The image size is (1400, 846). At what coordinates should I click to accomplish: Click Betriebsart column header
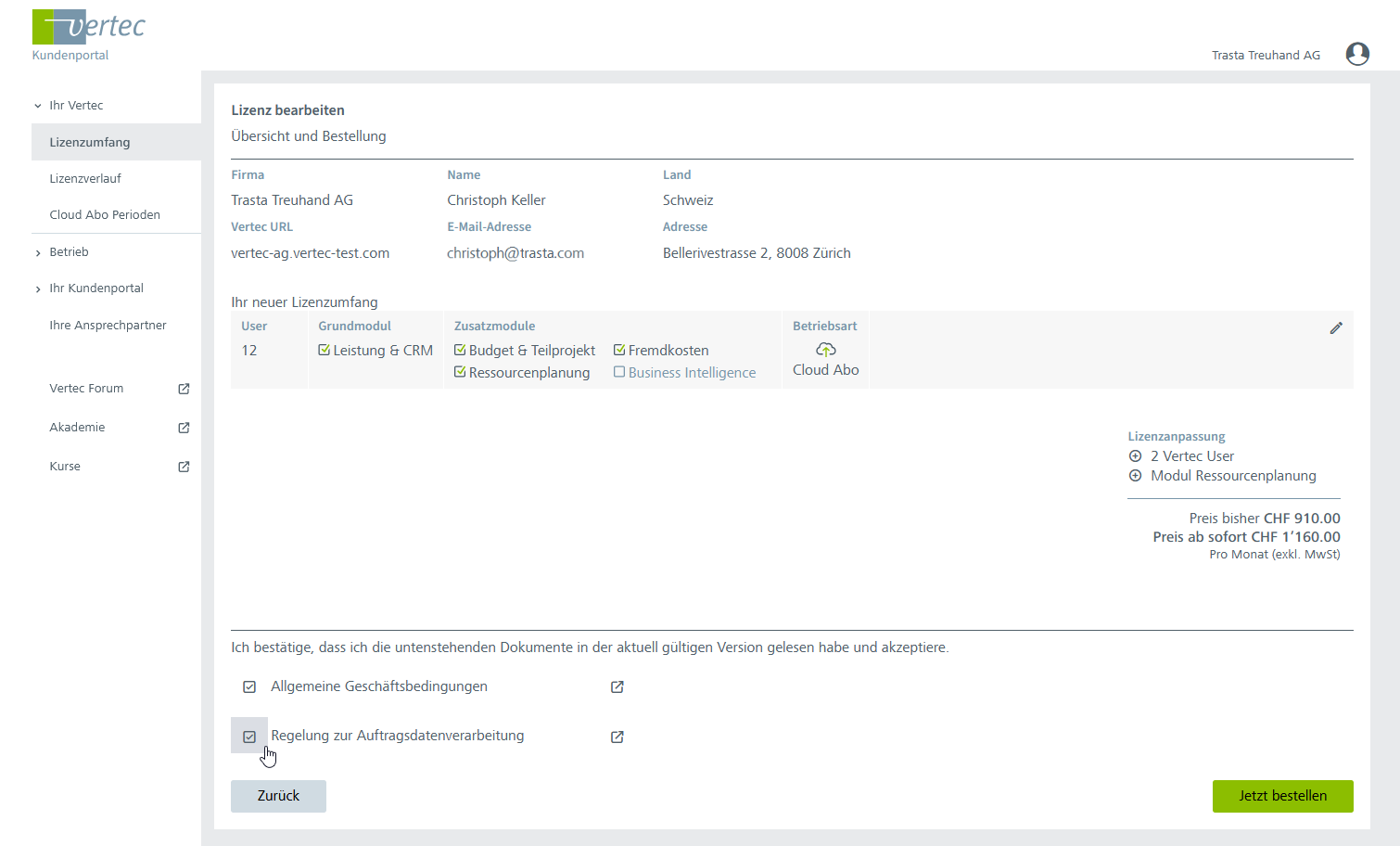[x=824, y=326]
